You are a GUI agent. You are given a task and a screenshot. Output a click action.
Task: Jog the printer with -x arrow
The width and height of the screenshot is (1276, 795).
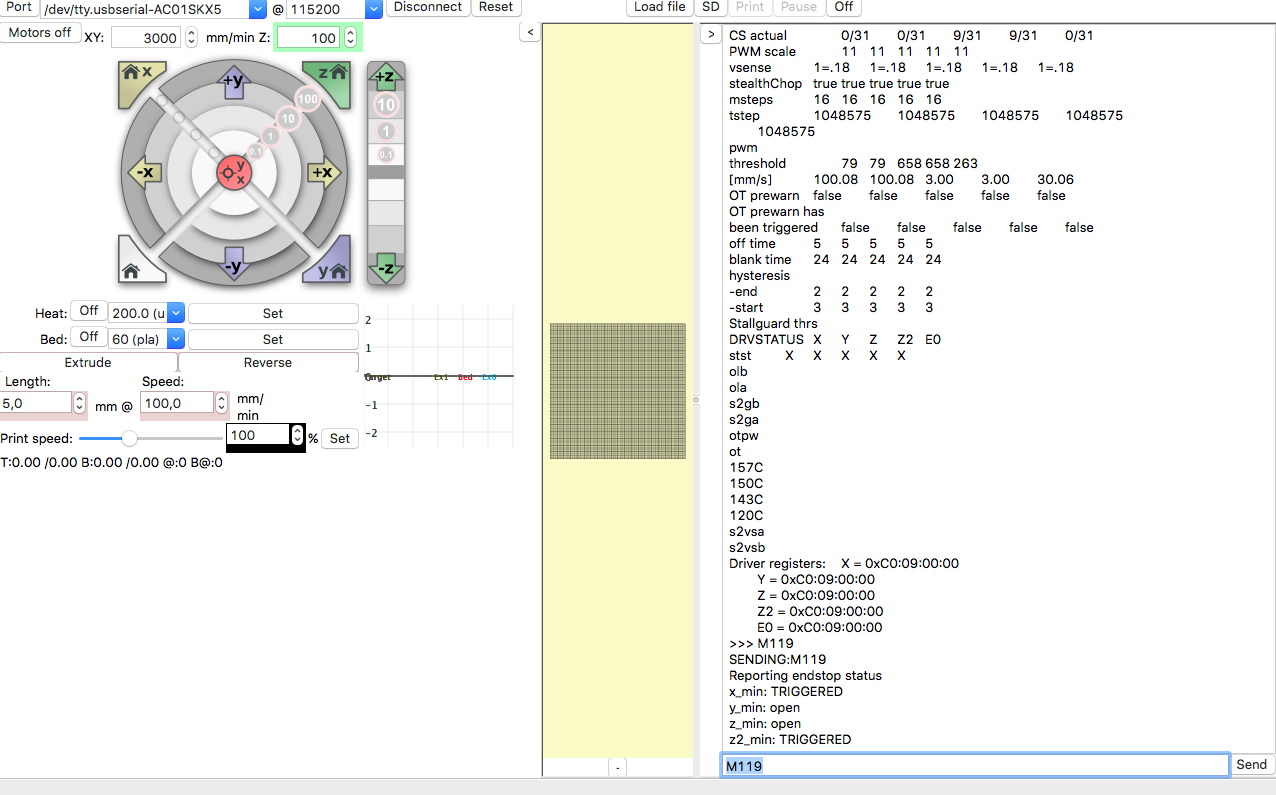pos(143,172)
